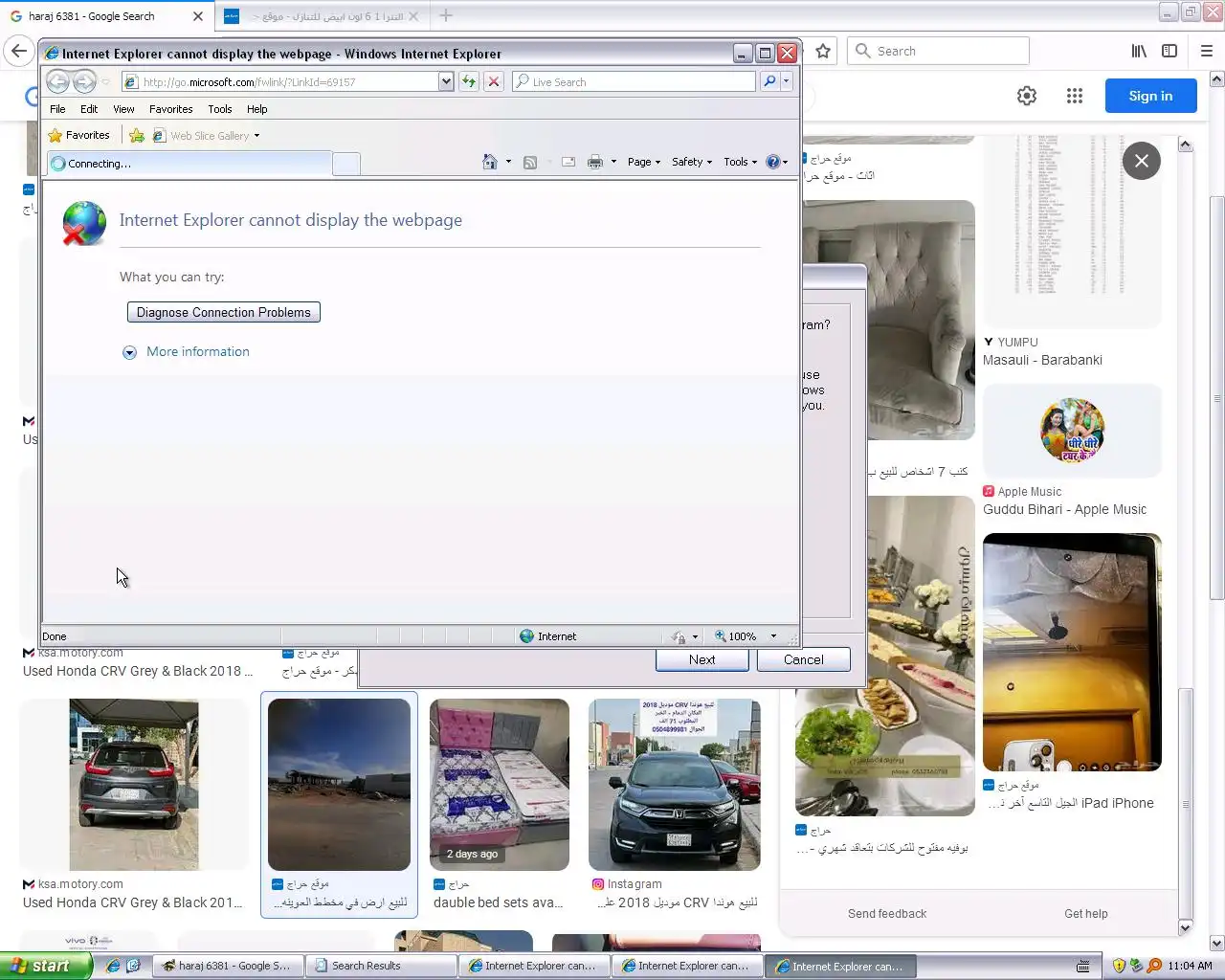This screenshot has height=980, width=1225.
Task: Click the Used Honda CRV rear-view thumbnail
Action: tap(134, 785)
